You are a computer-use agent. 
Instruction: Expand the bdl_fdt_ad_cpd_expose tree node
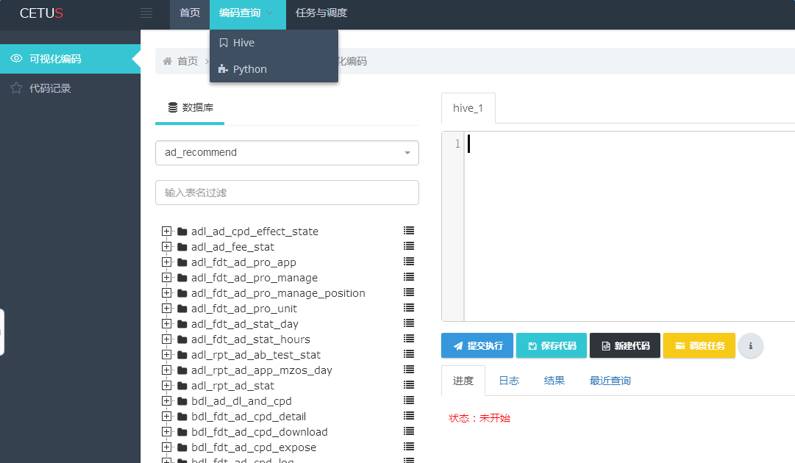tap(166, 447)
